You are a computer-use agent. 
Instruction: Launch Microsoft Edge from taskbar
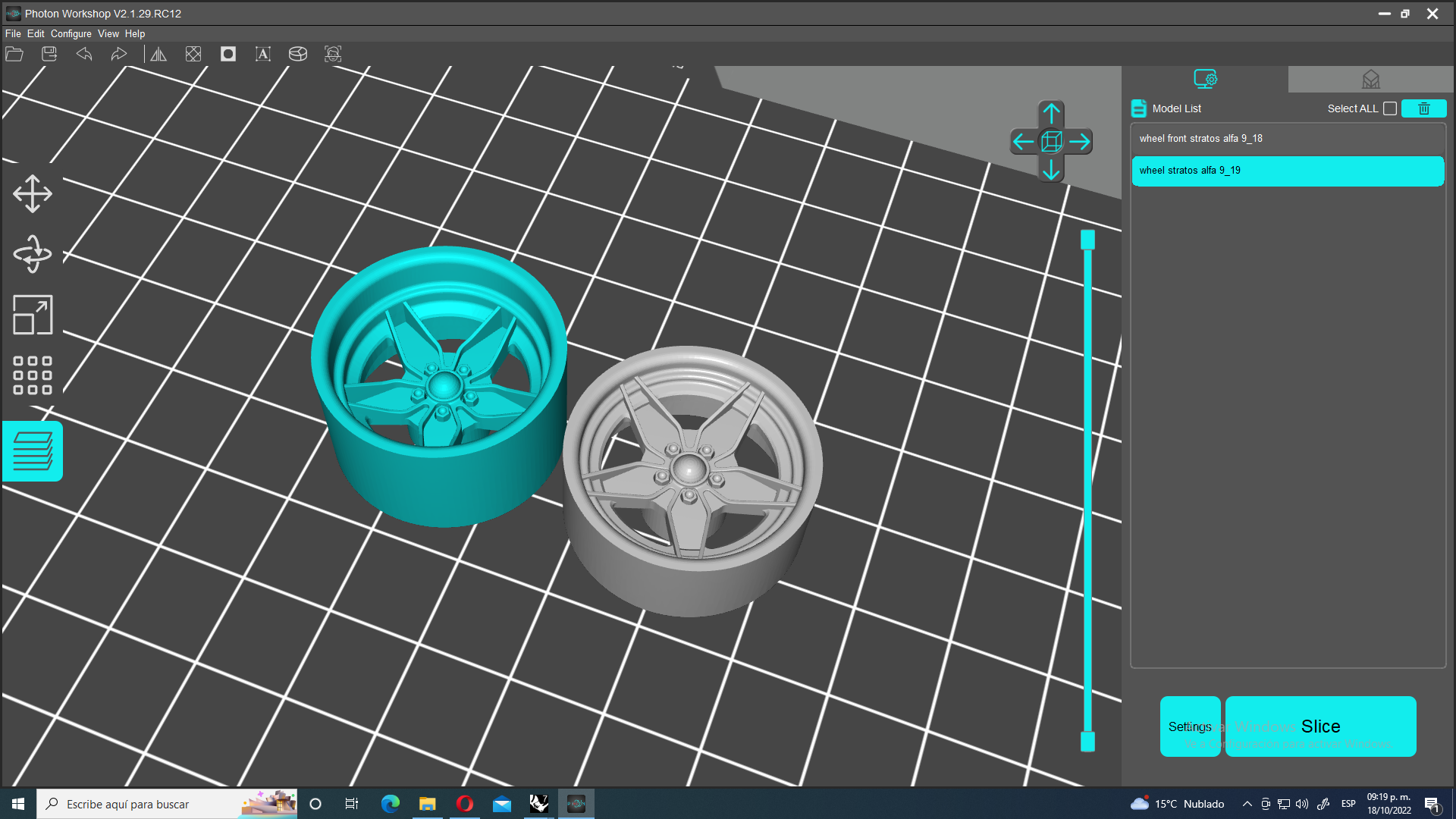tap(391, 804)
